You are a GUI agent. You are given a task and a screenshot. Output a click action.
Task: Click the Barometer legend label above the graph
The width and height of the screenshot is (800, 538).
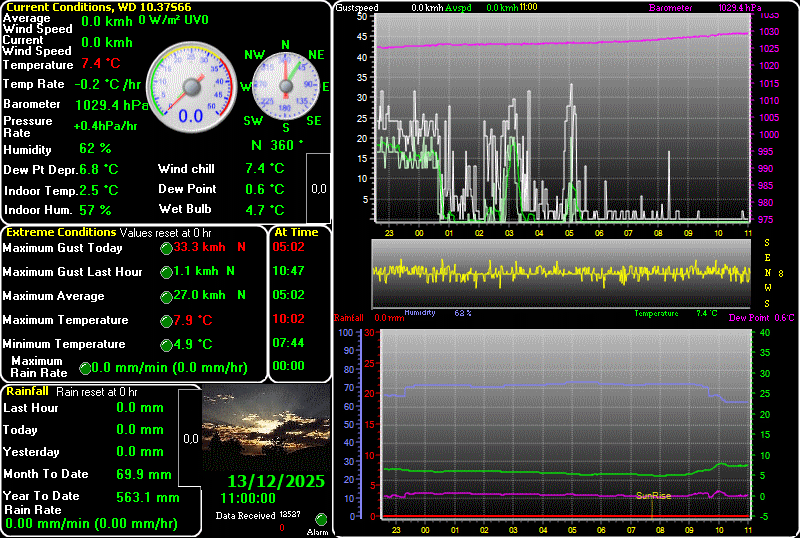tap(669, 7)
